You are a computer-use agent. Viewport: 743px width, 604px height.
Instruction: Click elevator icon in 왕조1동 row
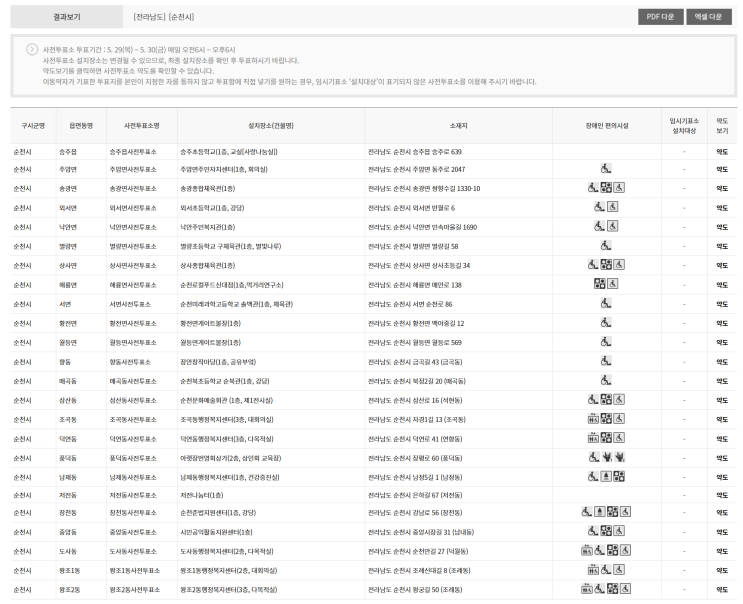[x=593, y=569]
